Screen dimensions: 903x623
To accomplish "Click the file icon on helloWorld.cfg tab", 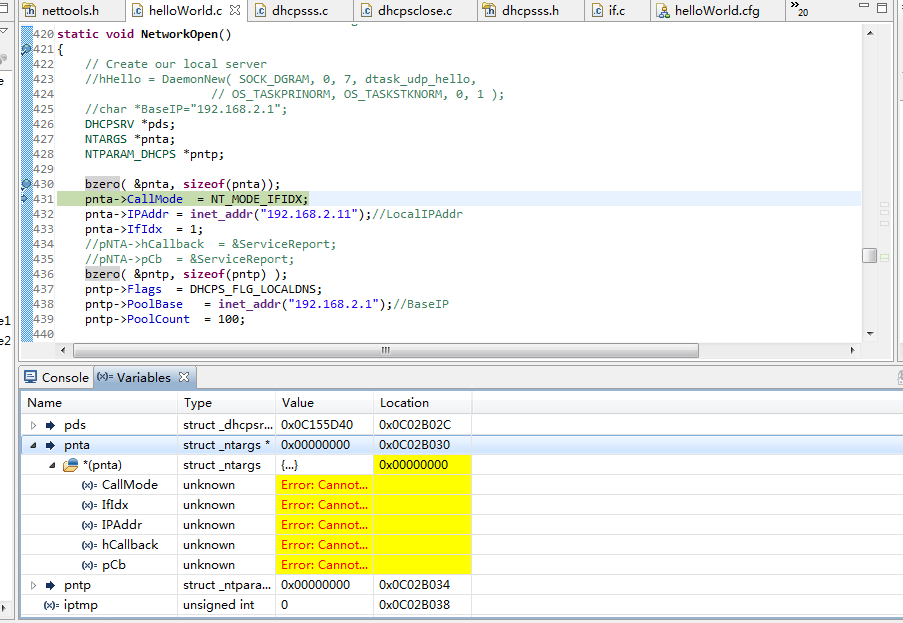I will click(x=660, y=12).
